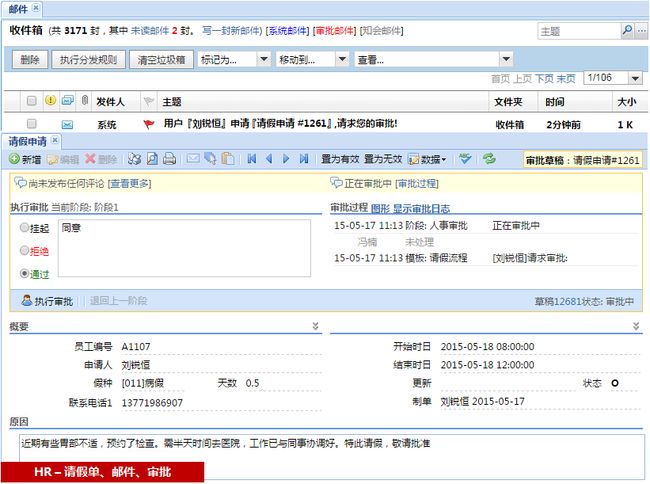Open the 数据 dropdown menu
The height and width of the screenshot is (484, 650).
[x=427, y=159]
